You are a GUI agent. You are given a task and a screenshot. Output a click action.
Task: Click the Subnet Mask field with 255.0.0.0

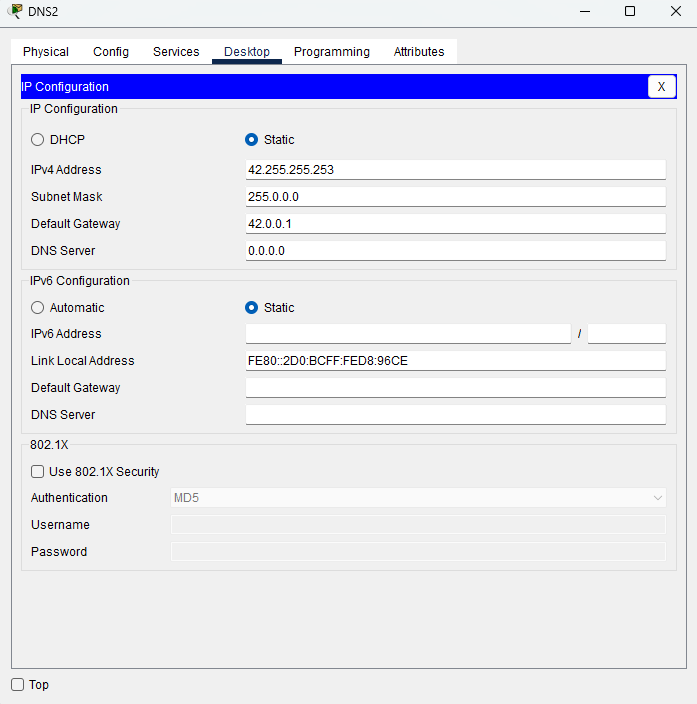point(455,197)
